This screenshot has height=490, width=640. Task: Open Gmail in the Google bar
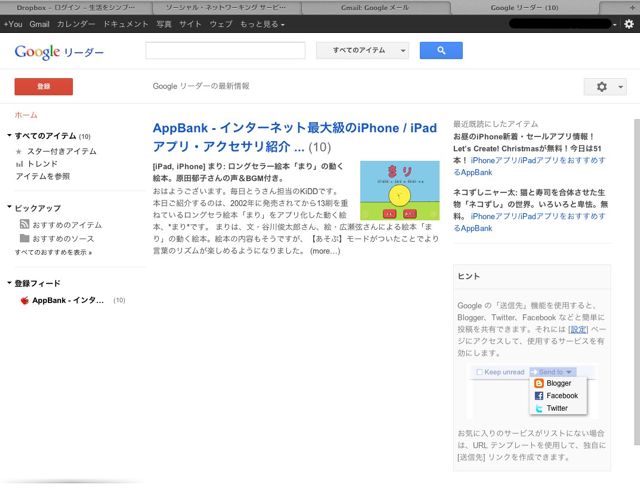(x=39, y=24)
